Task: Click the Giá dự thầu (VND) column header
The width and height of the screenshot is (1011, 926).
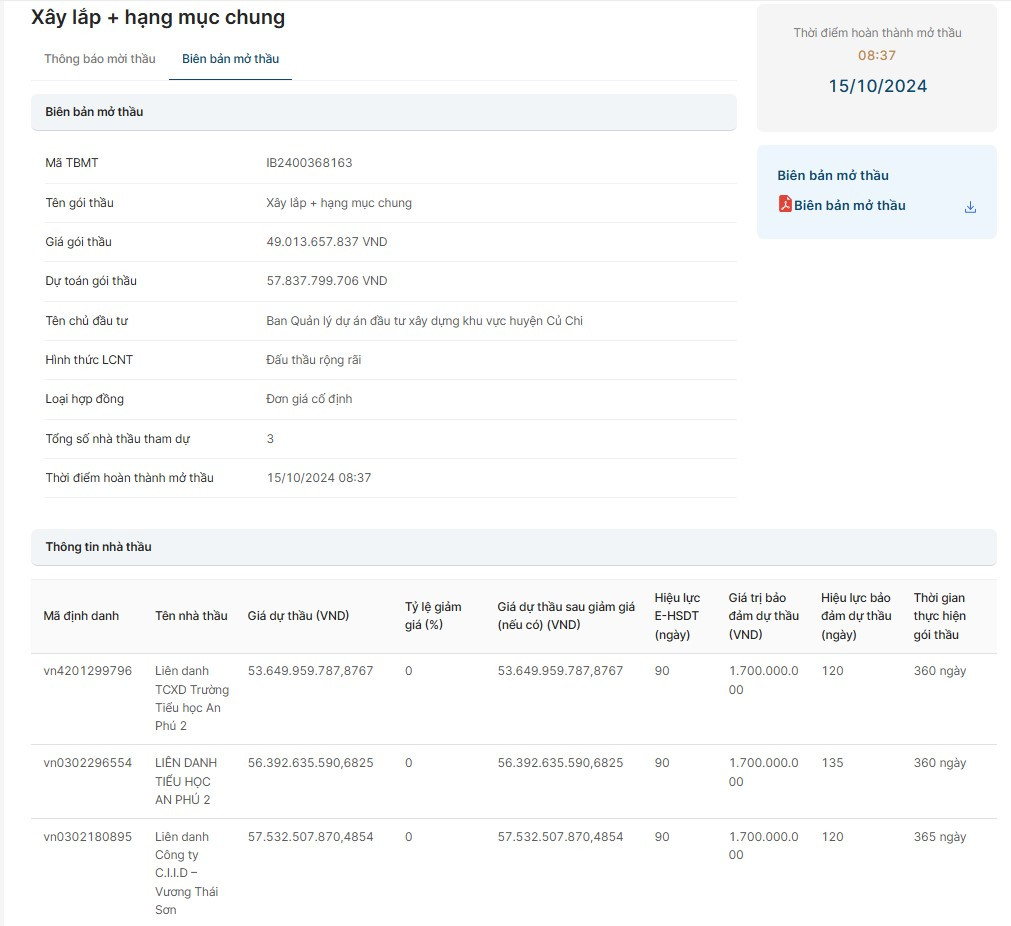Action: [298, 616]
